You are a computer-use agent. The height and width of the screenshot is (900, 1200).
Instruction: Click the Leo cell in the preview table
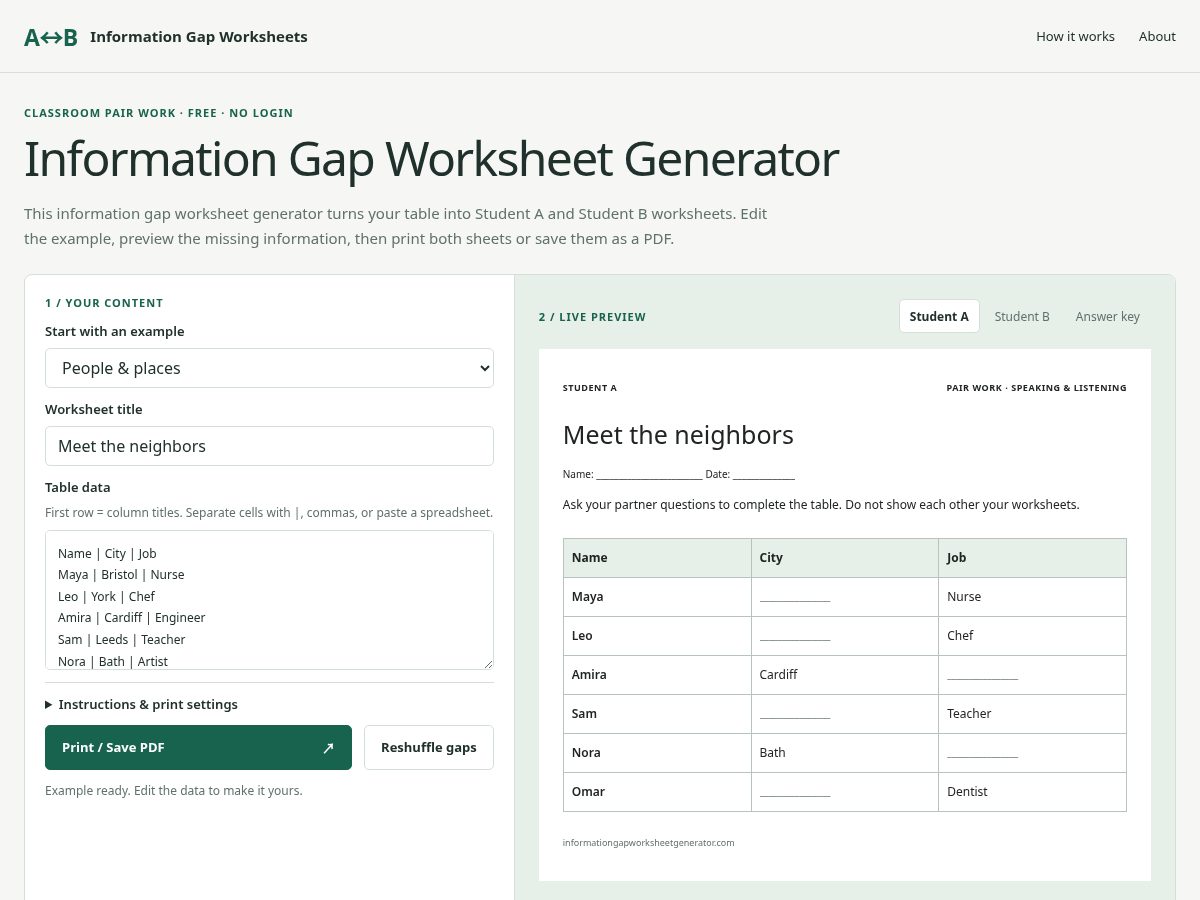point(657,636)
